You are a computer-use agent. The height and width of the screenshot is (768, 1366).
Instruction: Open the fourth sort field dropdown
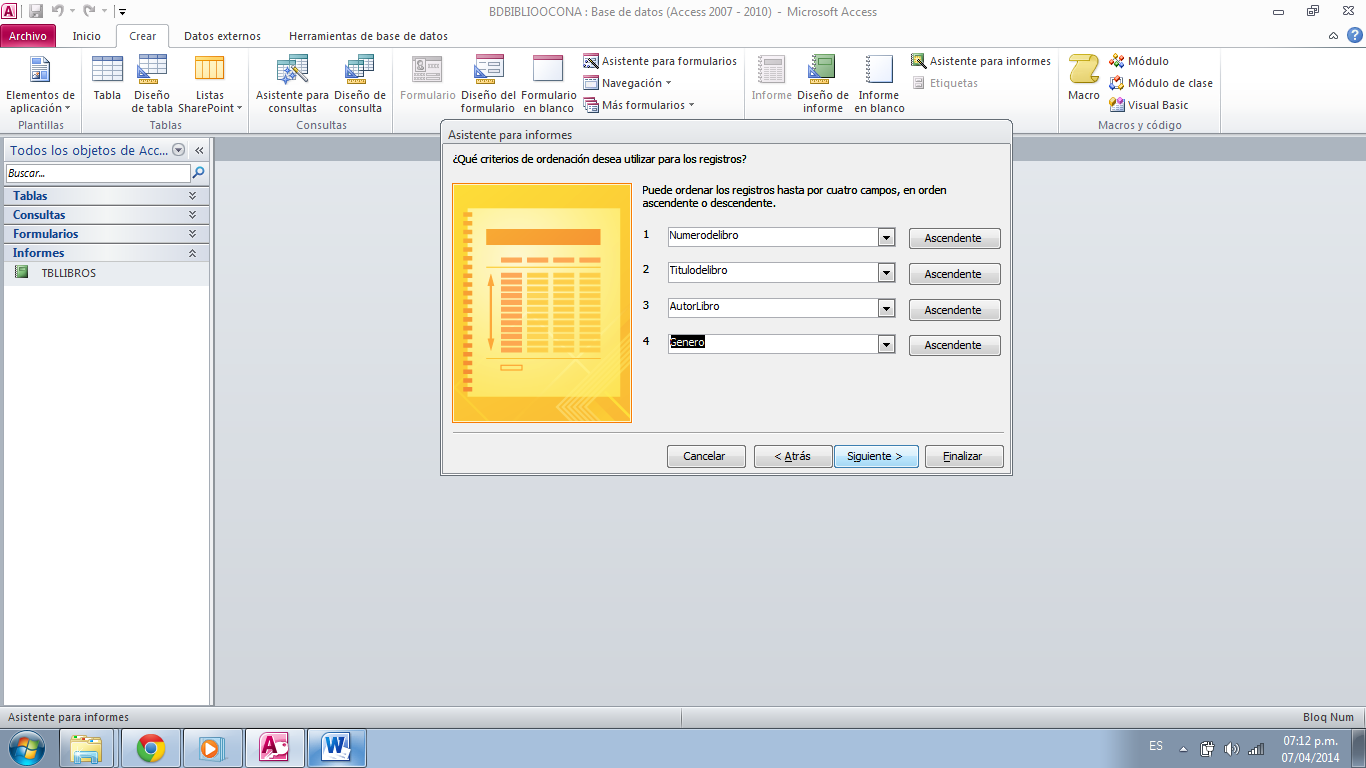886,344
